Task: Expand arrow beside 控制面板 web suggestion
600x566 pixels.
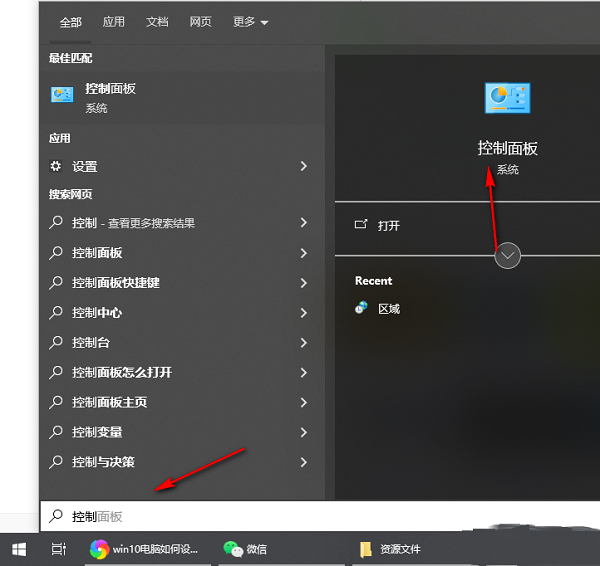Action: [304, 253]
